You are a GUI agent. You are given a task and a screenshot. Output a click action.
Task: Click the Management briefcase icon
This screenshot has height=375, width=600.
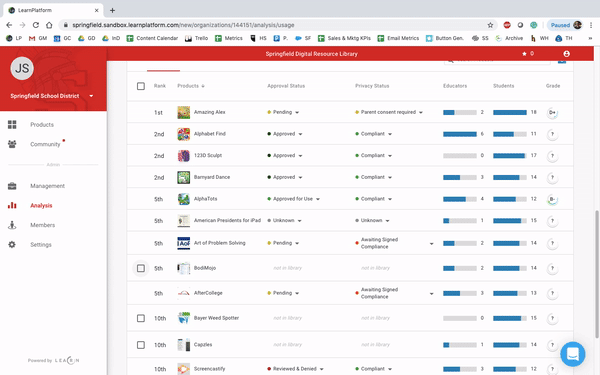(x=12, y=186)
